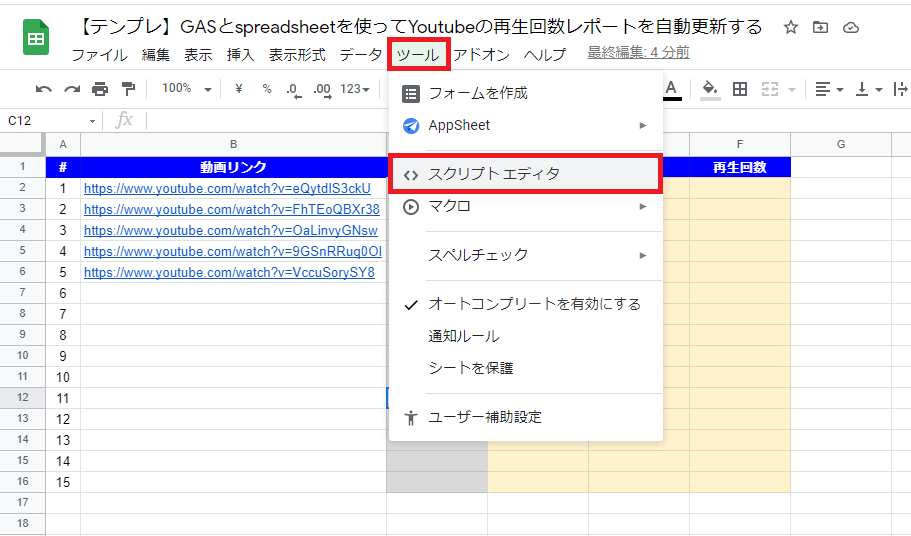The width and height of the screenshot is (911, 536).
Task: Open スクリプト エディタ
Action: [526, 174]
